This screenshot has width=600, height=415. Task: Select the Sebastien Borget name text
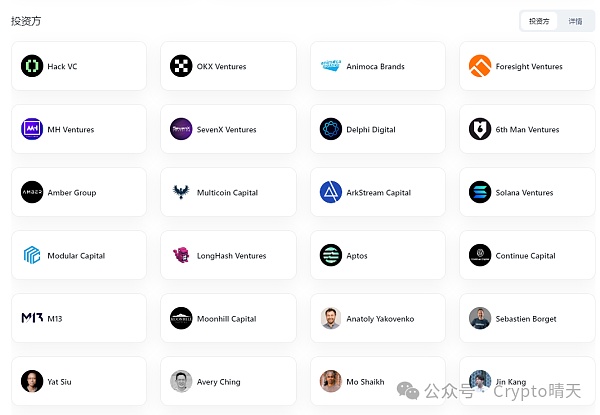pos(526,319)
